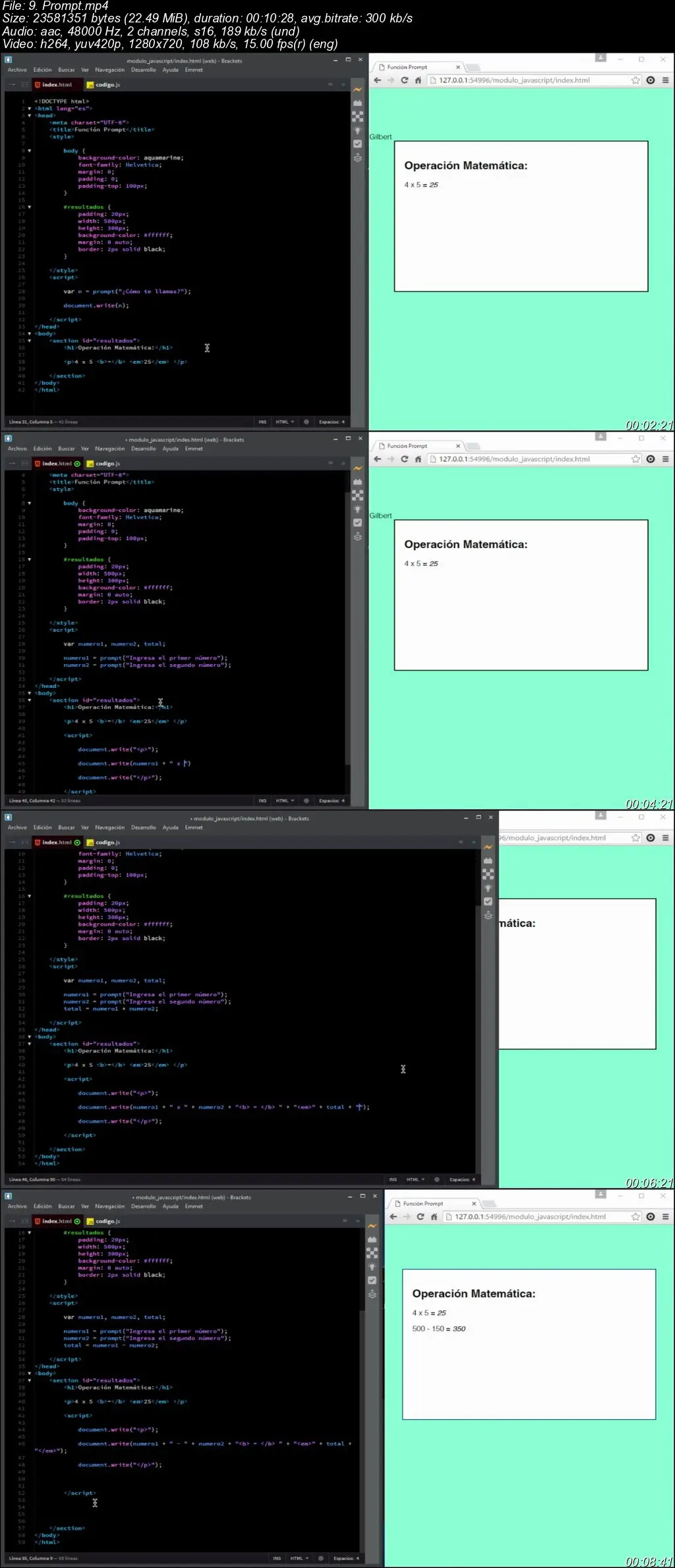The width and height of the screenshot is (675, 1568).
Task: Collapse #resultados fold triangle in 00:06:21 frame
Action: pos(29,896)
